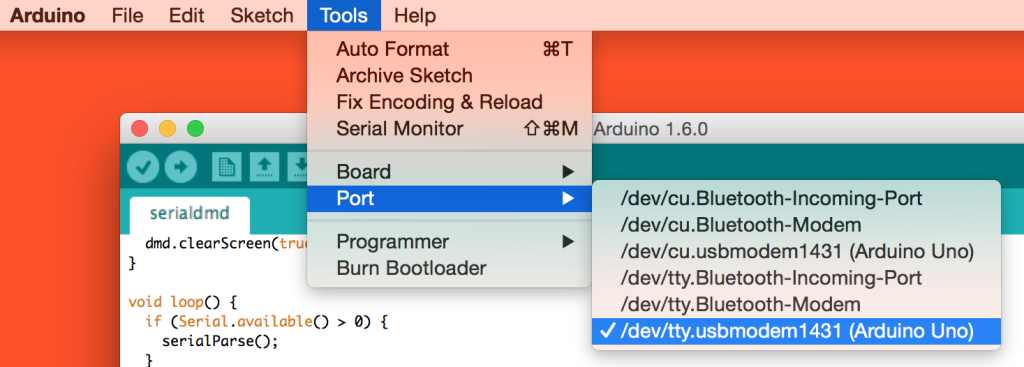Select Auto Format menu entry
The width and height of the screenshot is (1024, 367).
click(x=449, y=49)
